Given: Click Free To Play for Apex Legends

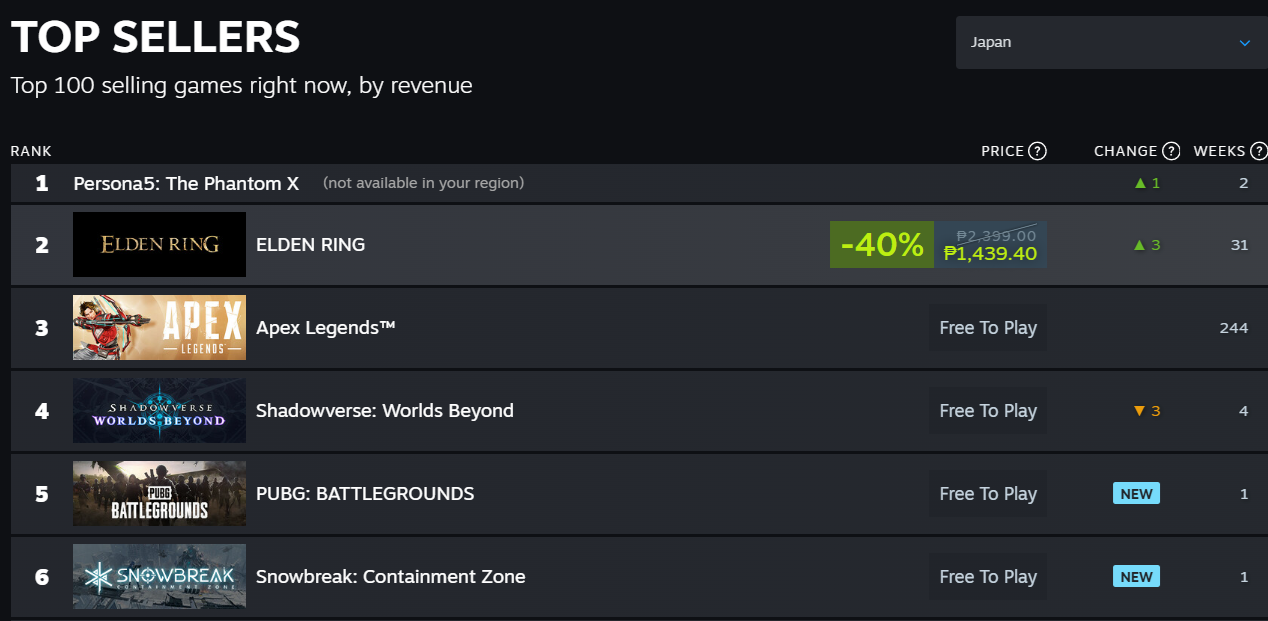Looking at the screenshot, I should (x=988, y=327).
